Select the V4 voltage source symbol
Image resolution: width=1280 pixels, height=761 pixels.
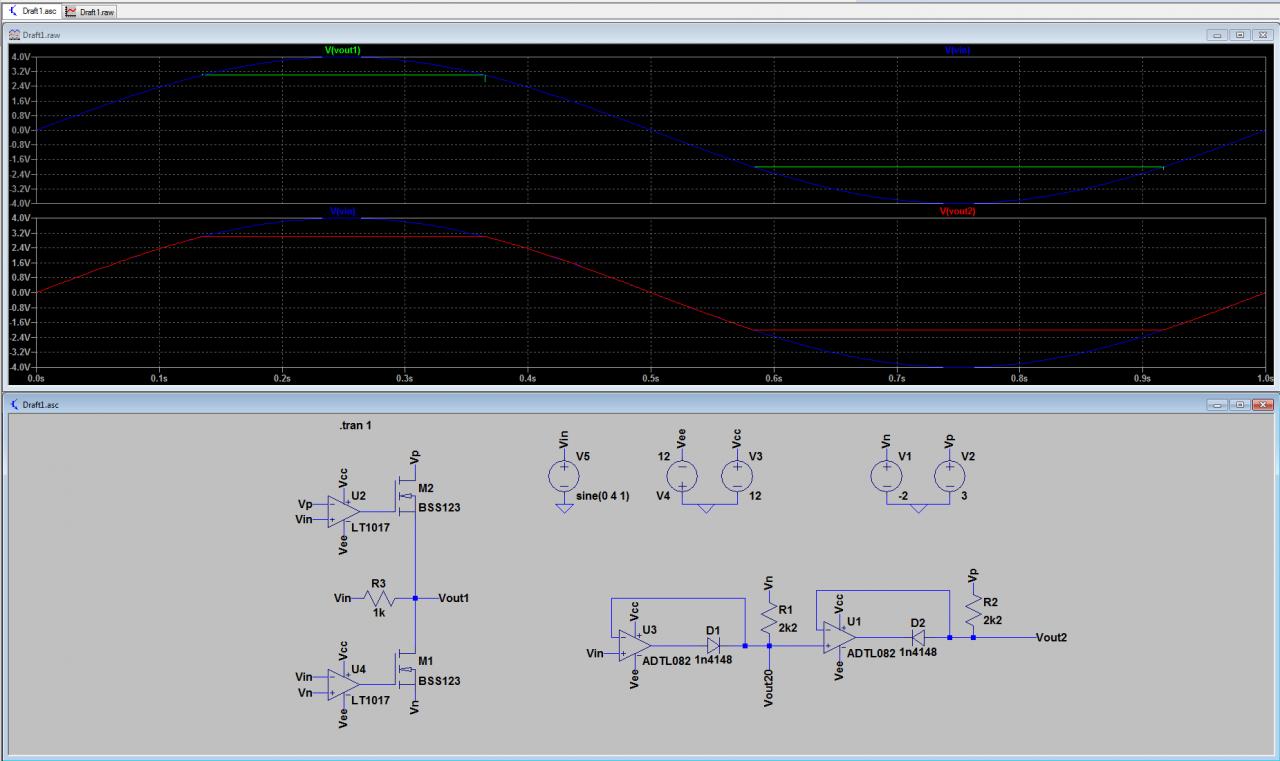683,476
